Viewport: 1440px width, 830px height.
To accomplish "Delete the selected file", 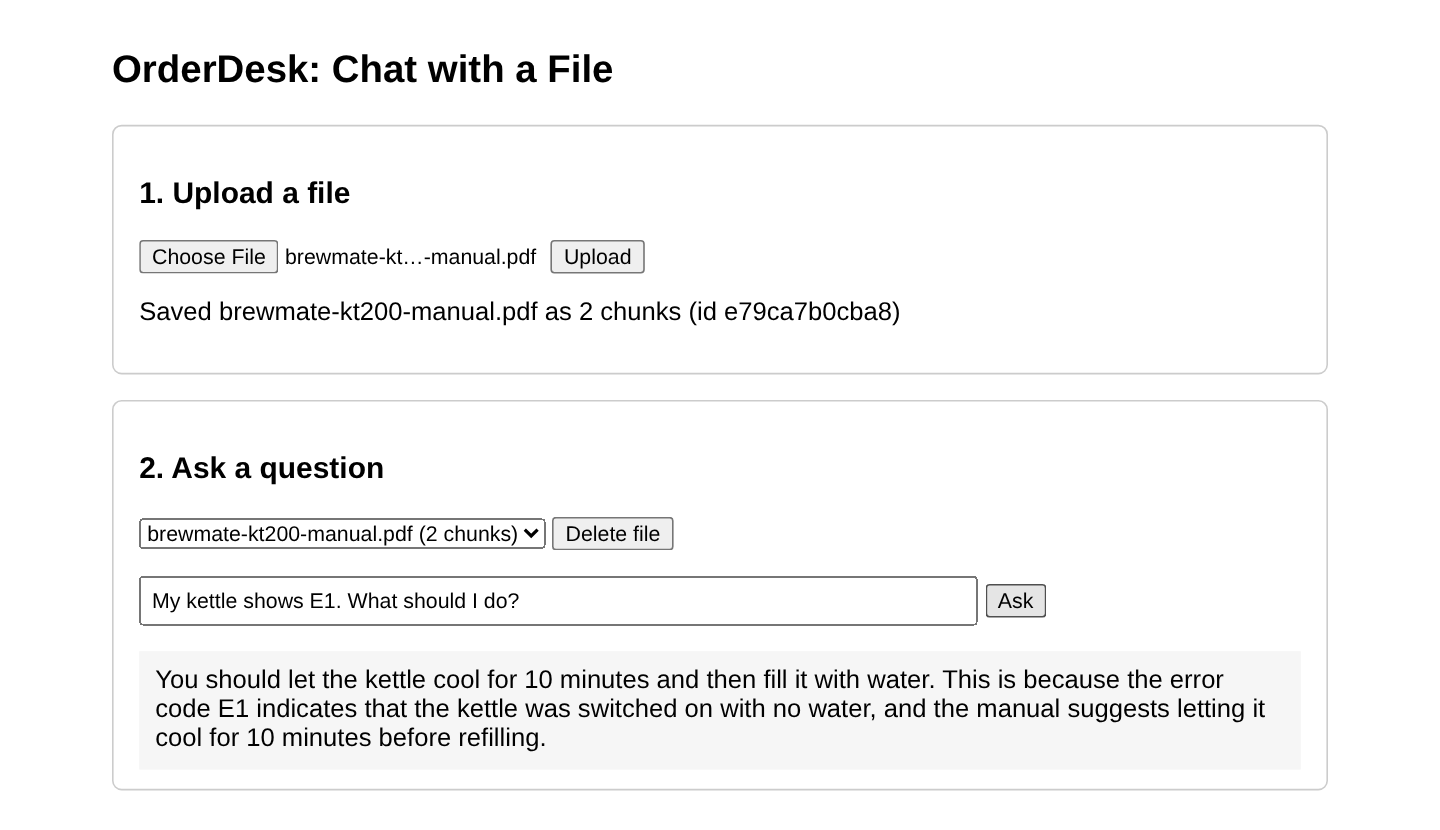I will pos(612,534).
